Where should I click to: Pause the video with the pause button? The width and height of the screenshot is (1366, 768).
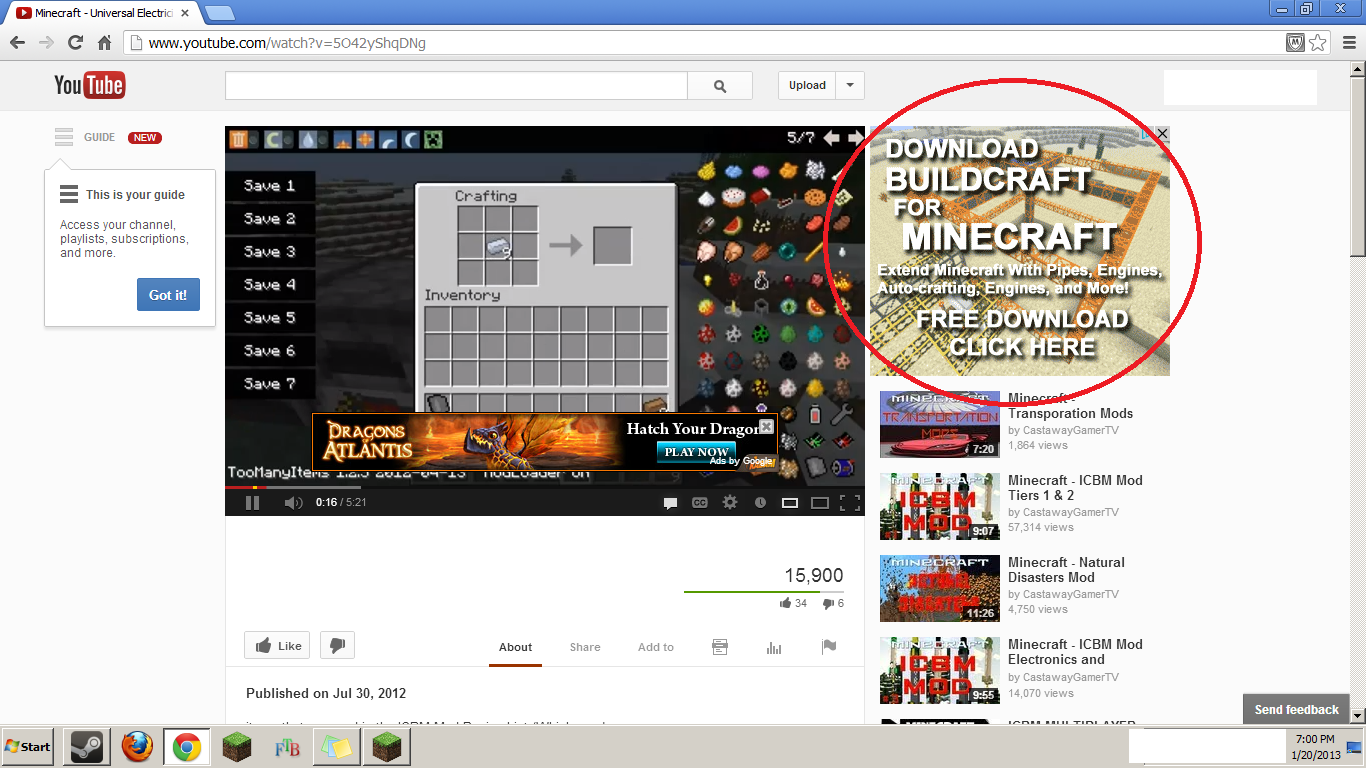click(x=252, y=503)
